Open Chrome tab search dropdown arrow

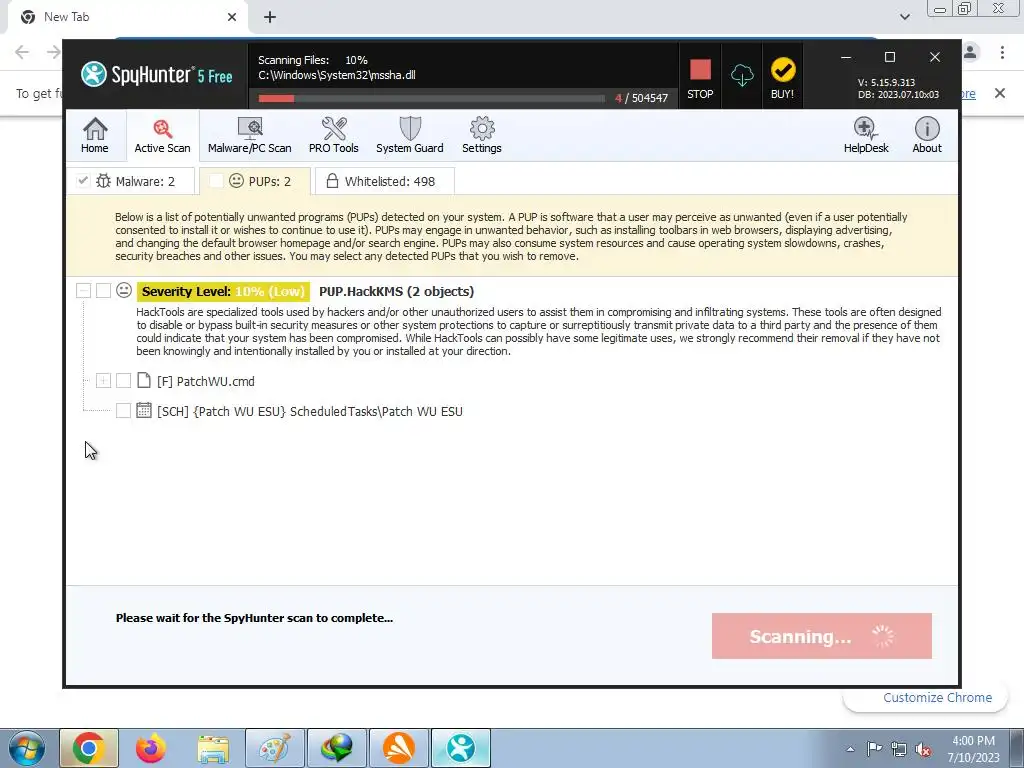[904, 17]
